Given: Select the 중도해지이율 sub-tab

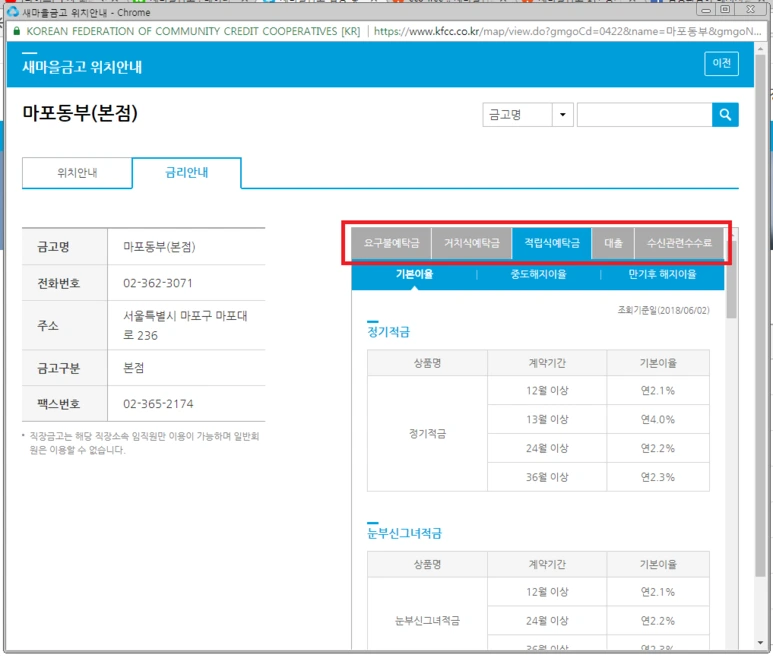Looking at the screenshot, I should [538, 274].
